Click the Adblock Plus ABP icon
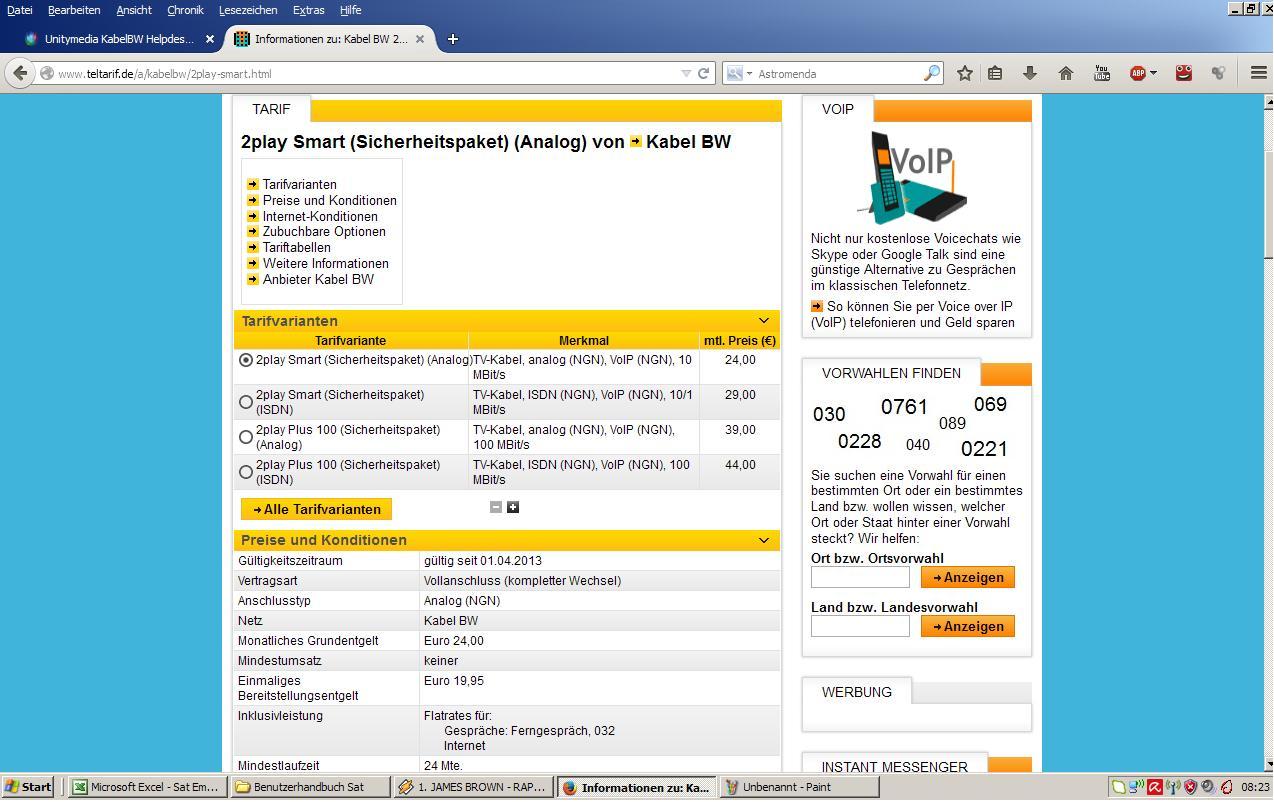Screen dimensions: 1274x802 pyautogui.click(x=1138, y=73)
